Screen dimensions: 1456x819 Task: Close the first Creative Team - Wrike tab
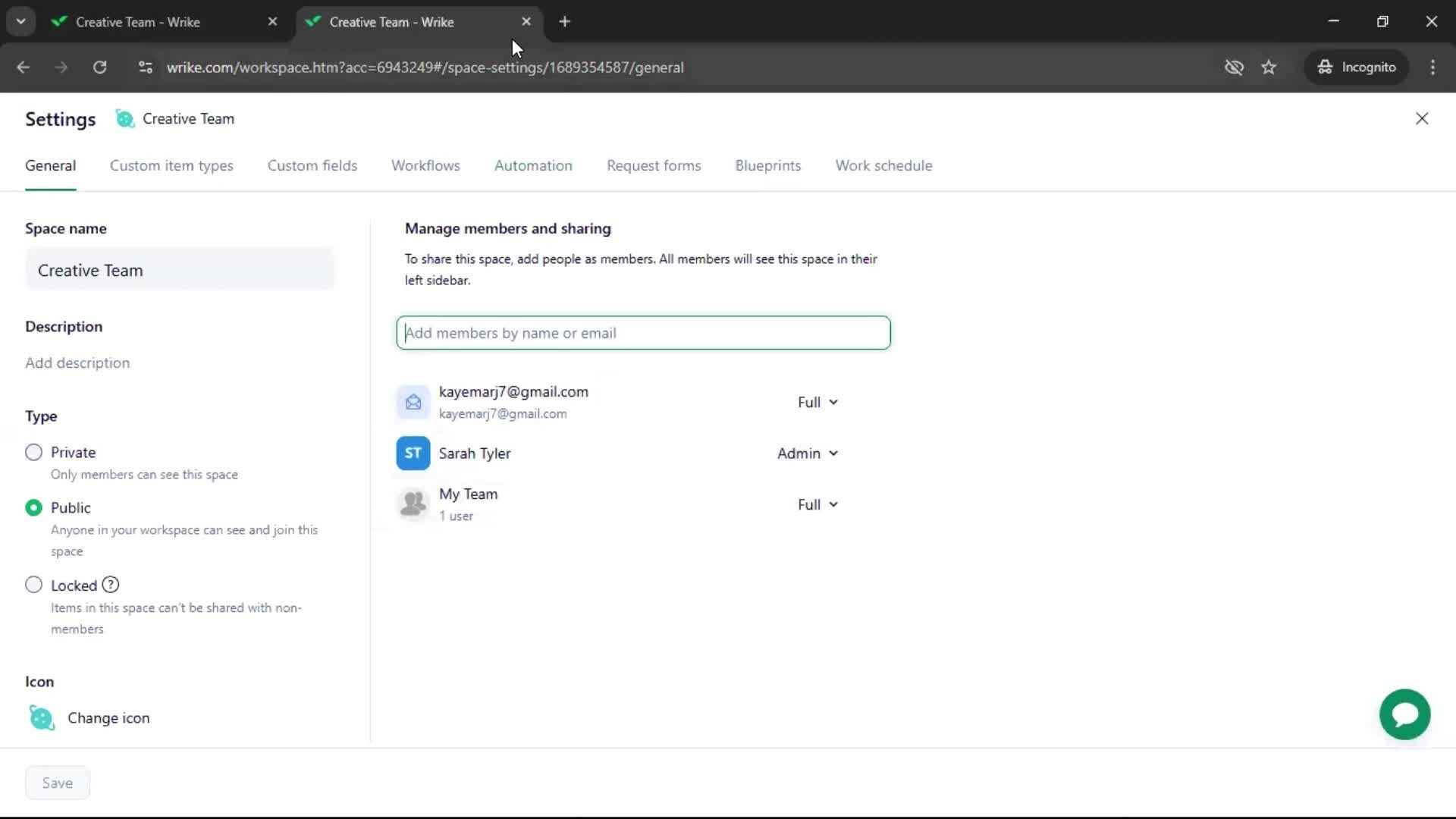coord(272,22)
